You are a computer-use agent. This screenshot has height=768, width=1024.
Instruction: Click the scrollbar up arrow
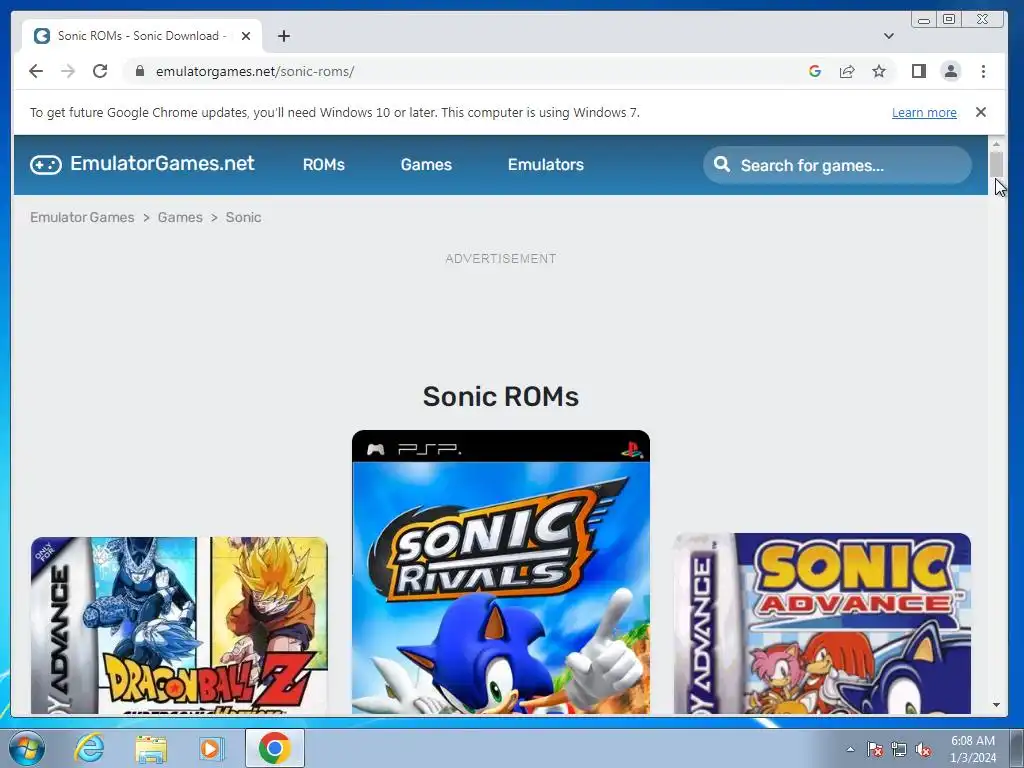(996, 144)
